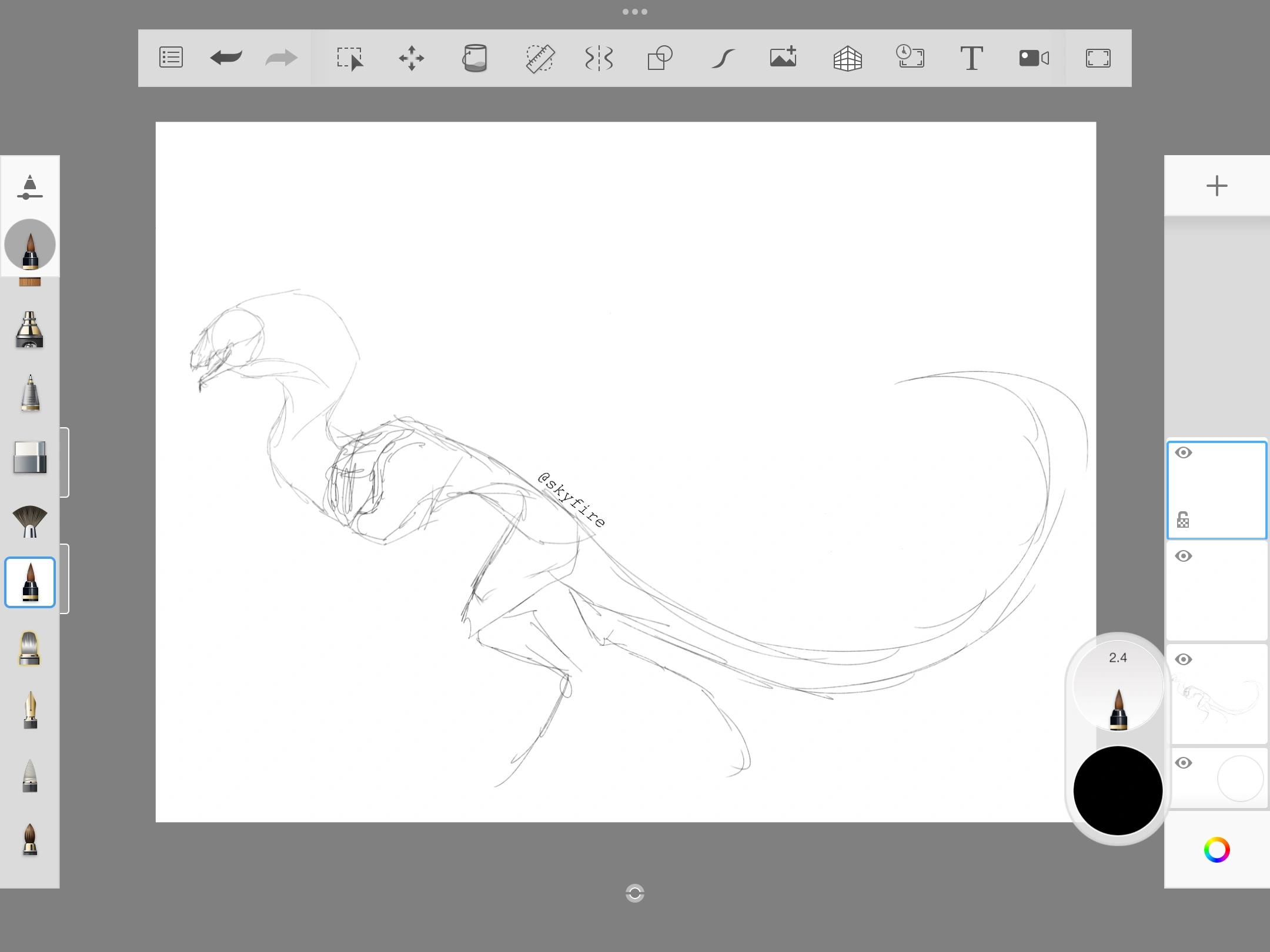Open the Time-lapse recording tool
1270x952 pixels.
point(910,58)
